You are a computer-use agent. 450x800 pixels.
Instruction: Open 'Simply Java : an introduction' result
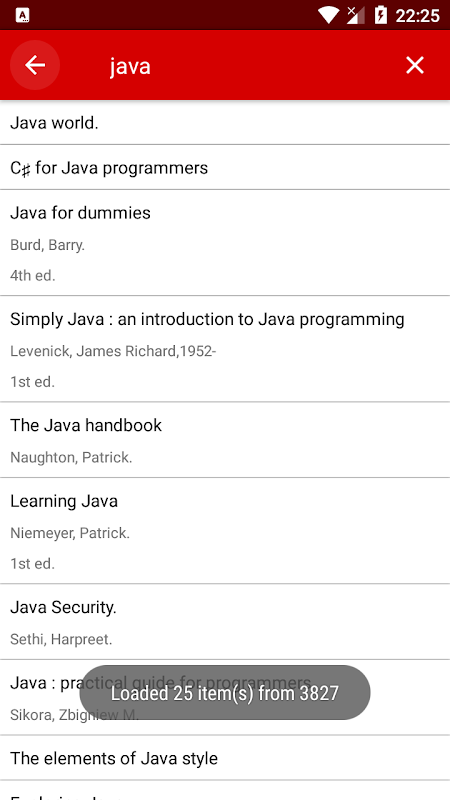tap(225, 349)
